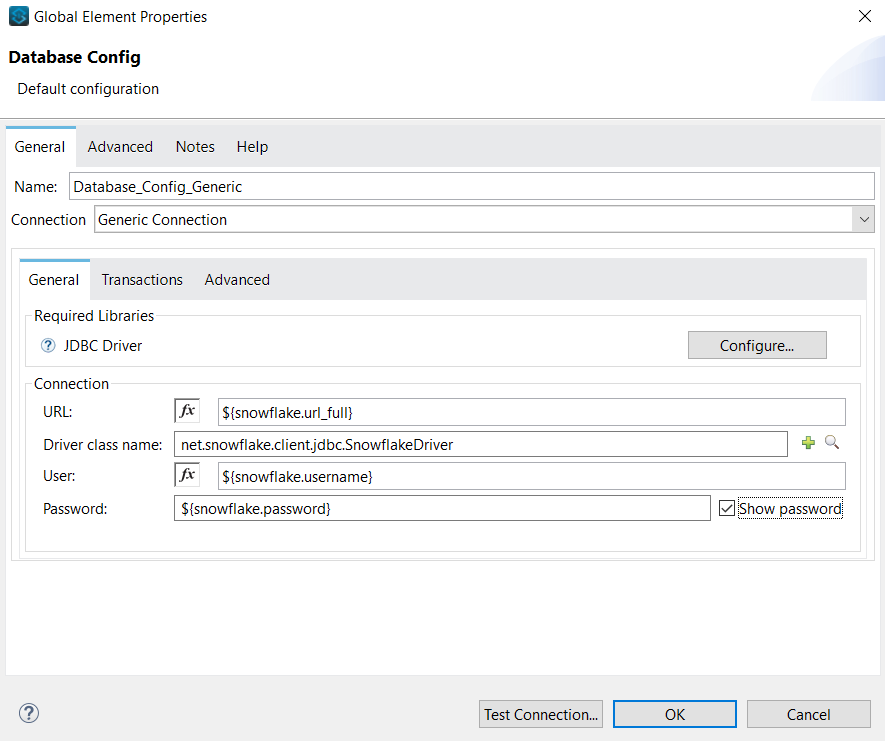Image resolution: width=885 pixels, height=741 pixels.
Task: Click the magnifier icon to search driver classes
Action: pos(832,442)
